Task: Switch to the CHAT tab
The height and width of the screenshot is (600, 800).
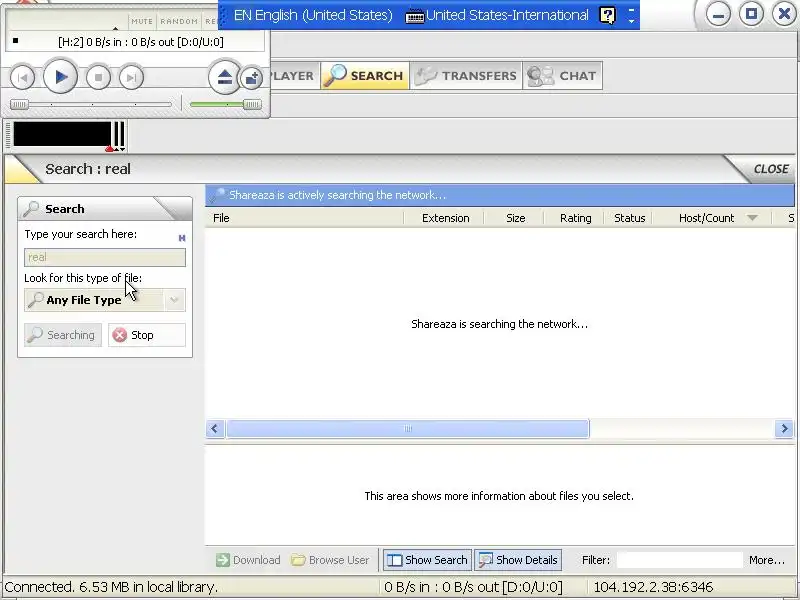Action: tap(562, 76)
